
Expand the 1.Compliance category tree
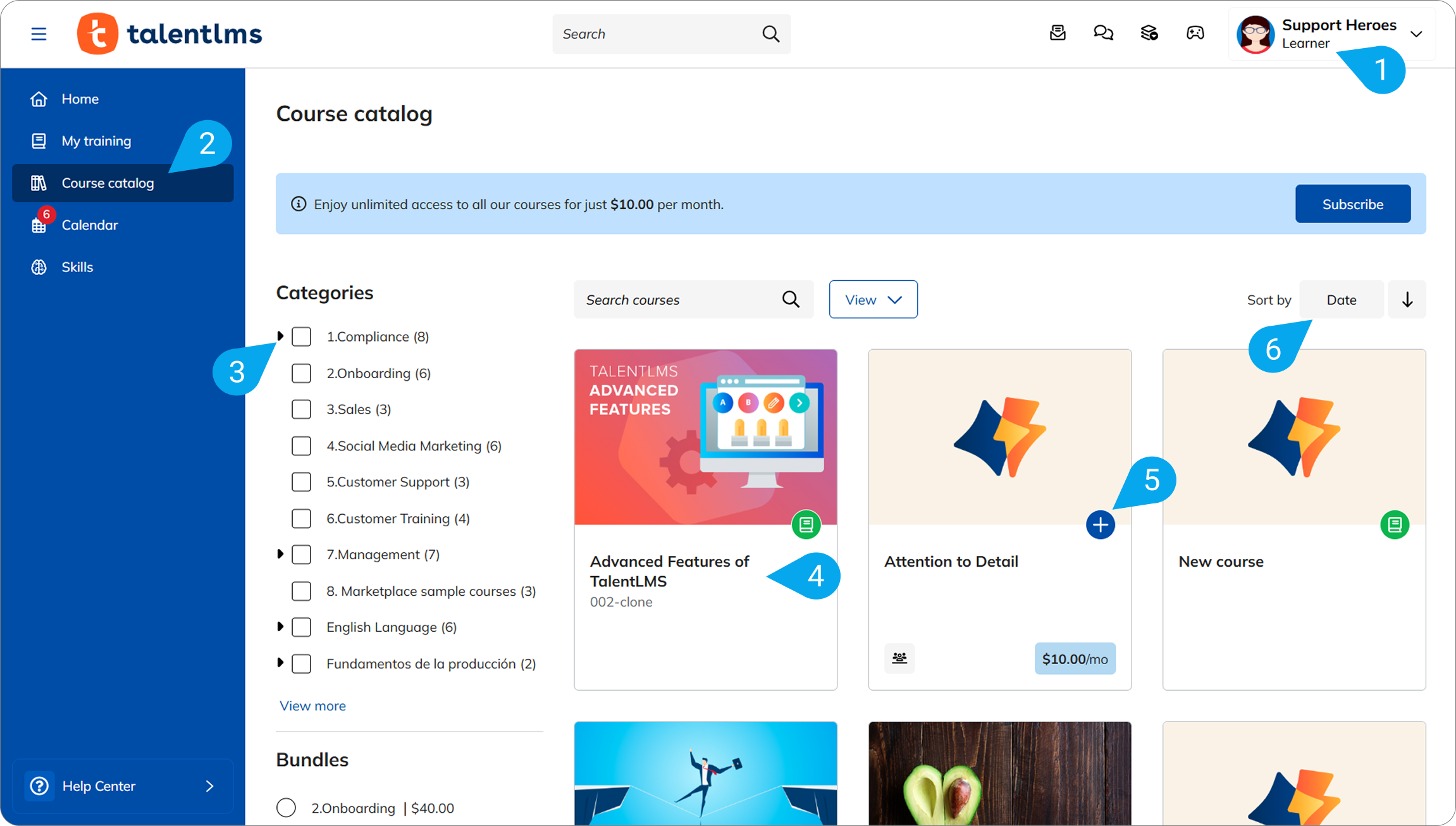coord(281,336)
